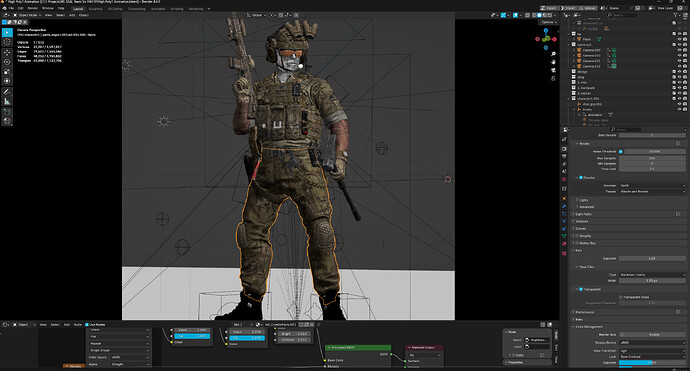Select the Rotate tool
Image resolution: width=690 pixels, height=371 pixels.
point(7,62)
